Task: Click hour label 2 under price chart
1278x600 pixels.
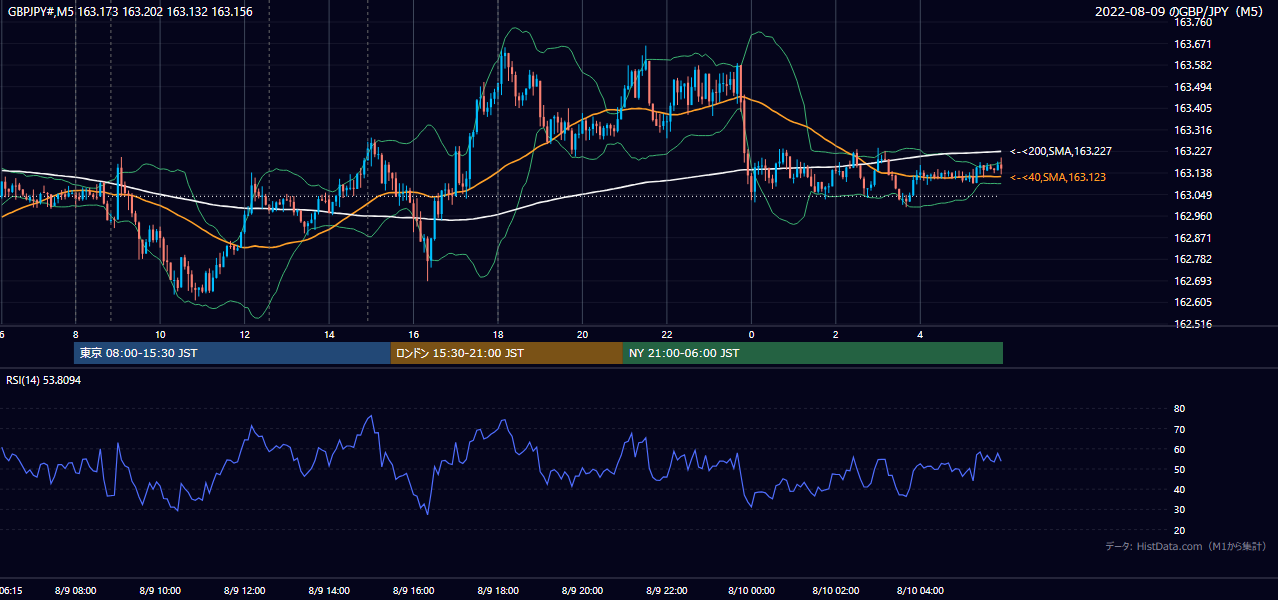Action: point(835,334)
